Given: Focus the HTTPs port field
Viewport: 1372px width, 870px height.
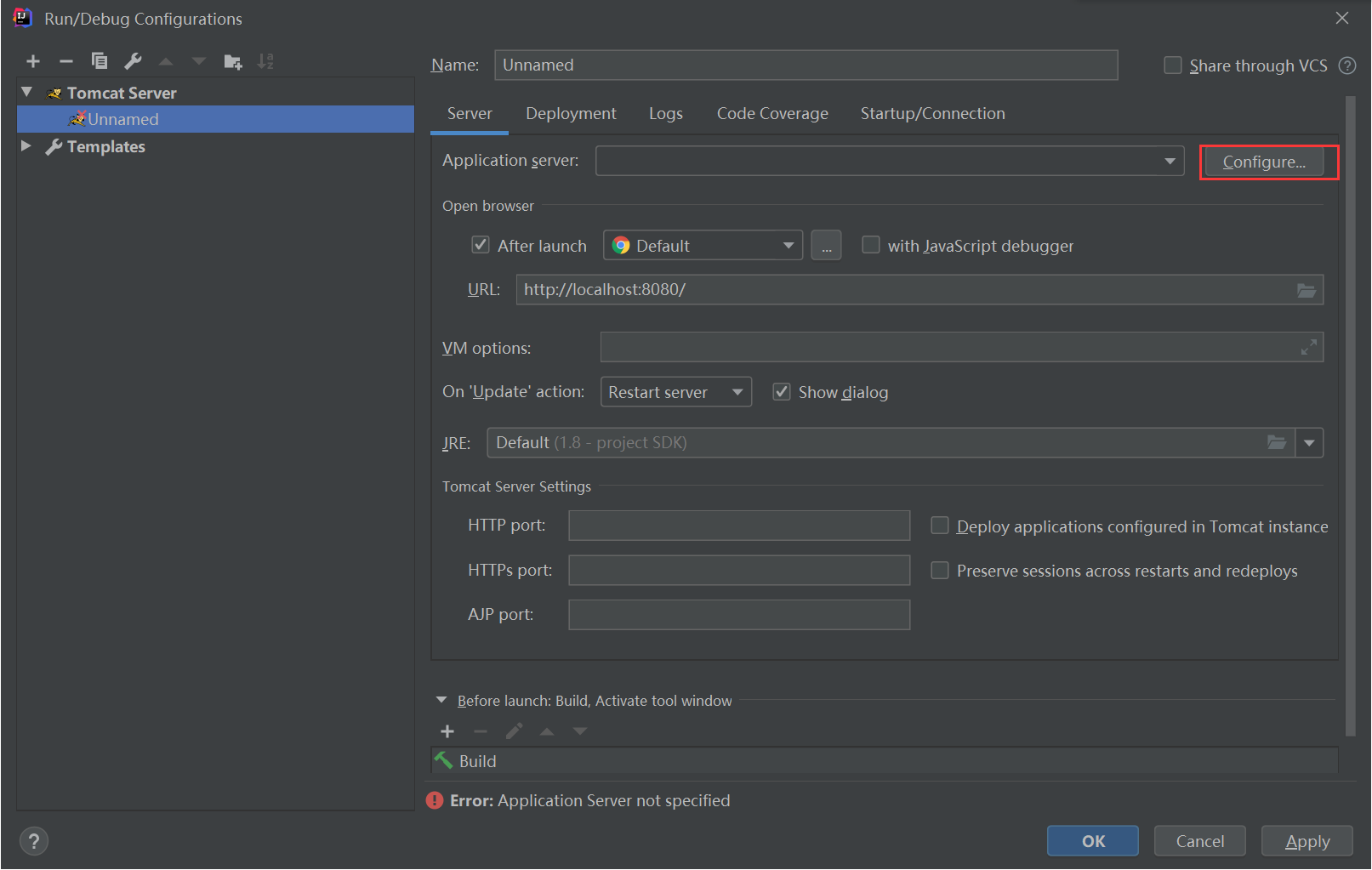Looking at the screenshot, I should [x=739, y=570].
